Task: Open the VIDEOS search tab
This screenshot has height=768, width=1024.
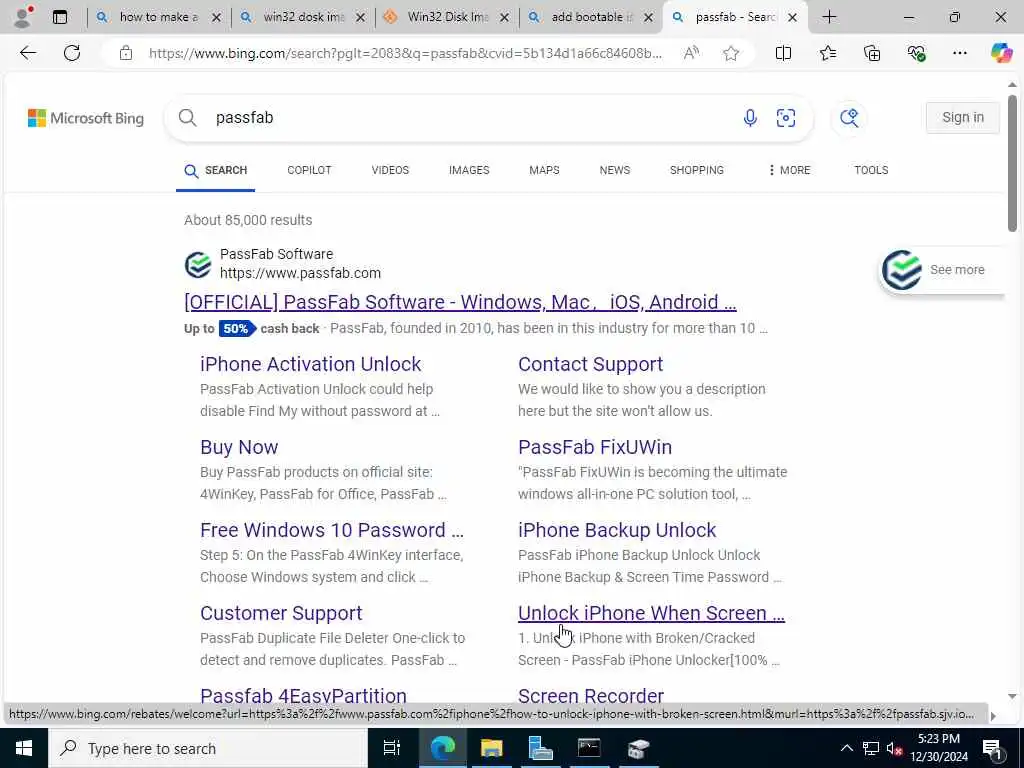Action: click(x=391, y=170)
